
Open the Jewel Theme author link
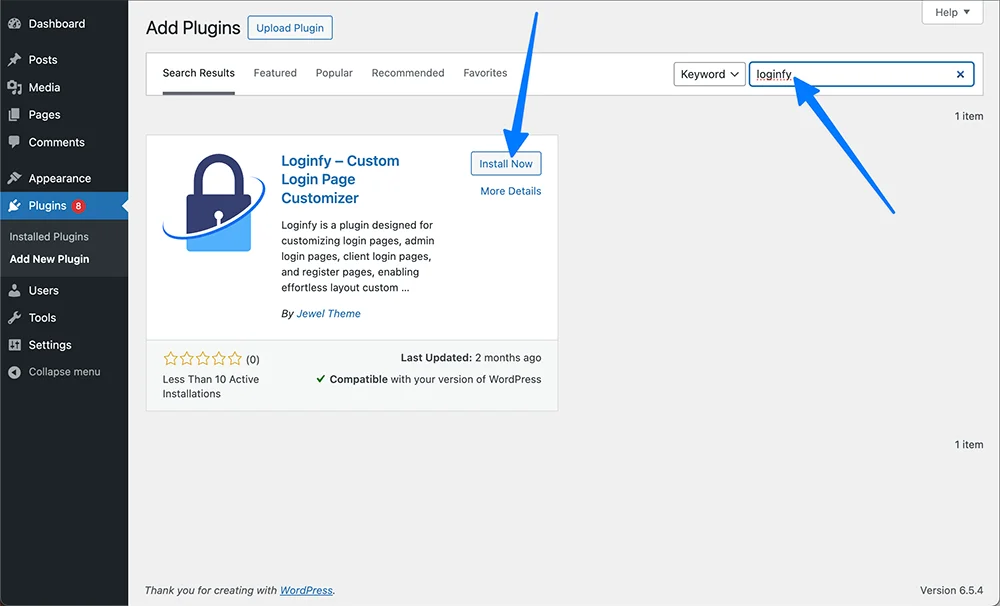(x=328, y=313)
